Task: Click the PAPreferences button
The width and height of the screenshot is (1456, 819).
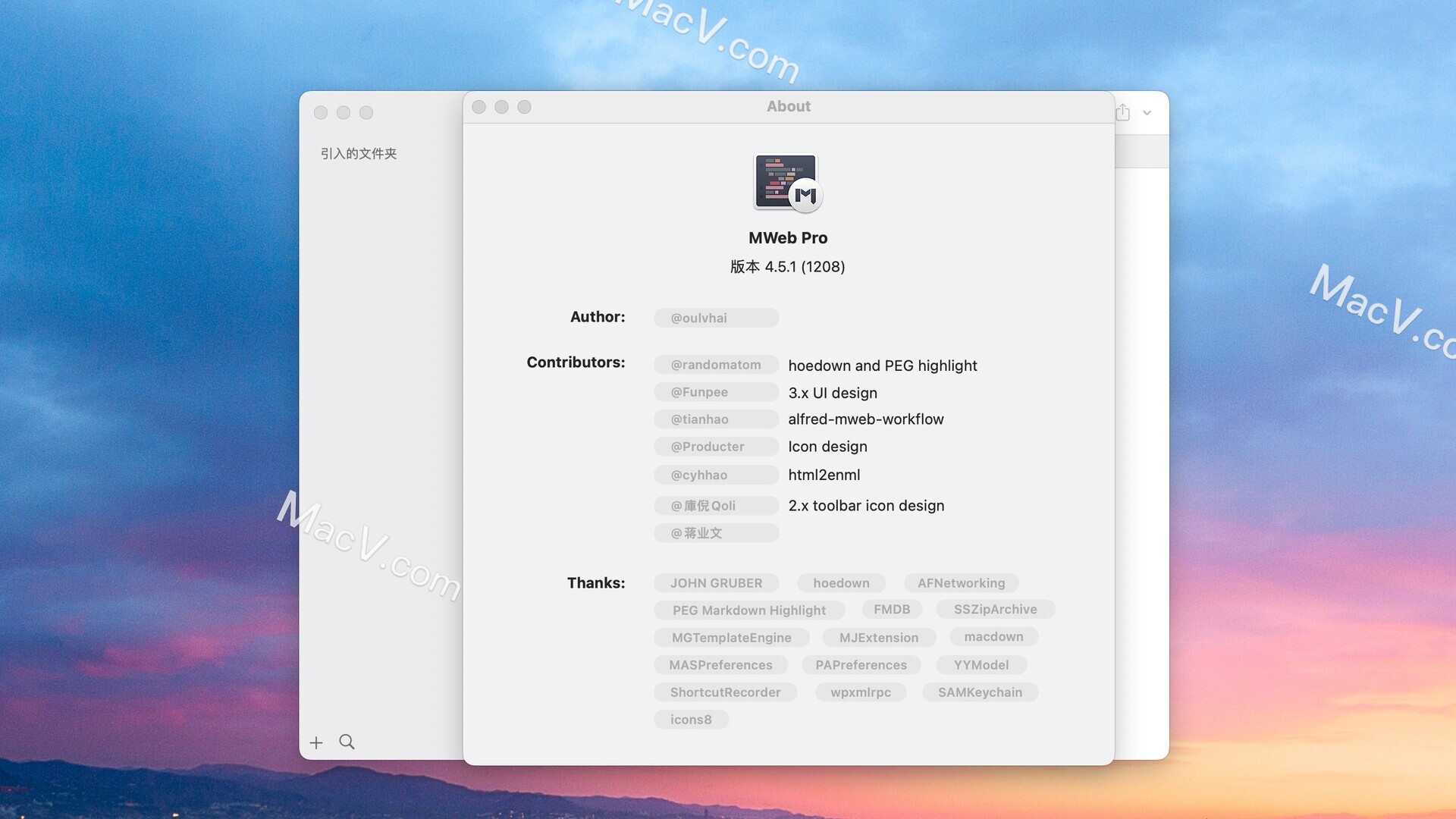Action: [x=861, y=665]
